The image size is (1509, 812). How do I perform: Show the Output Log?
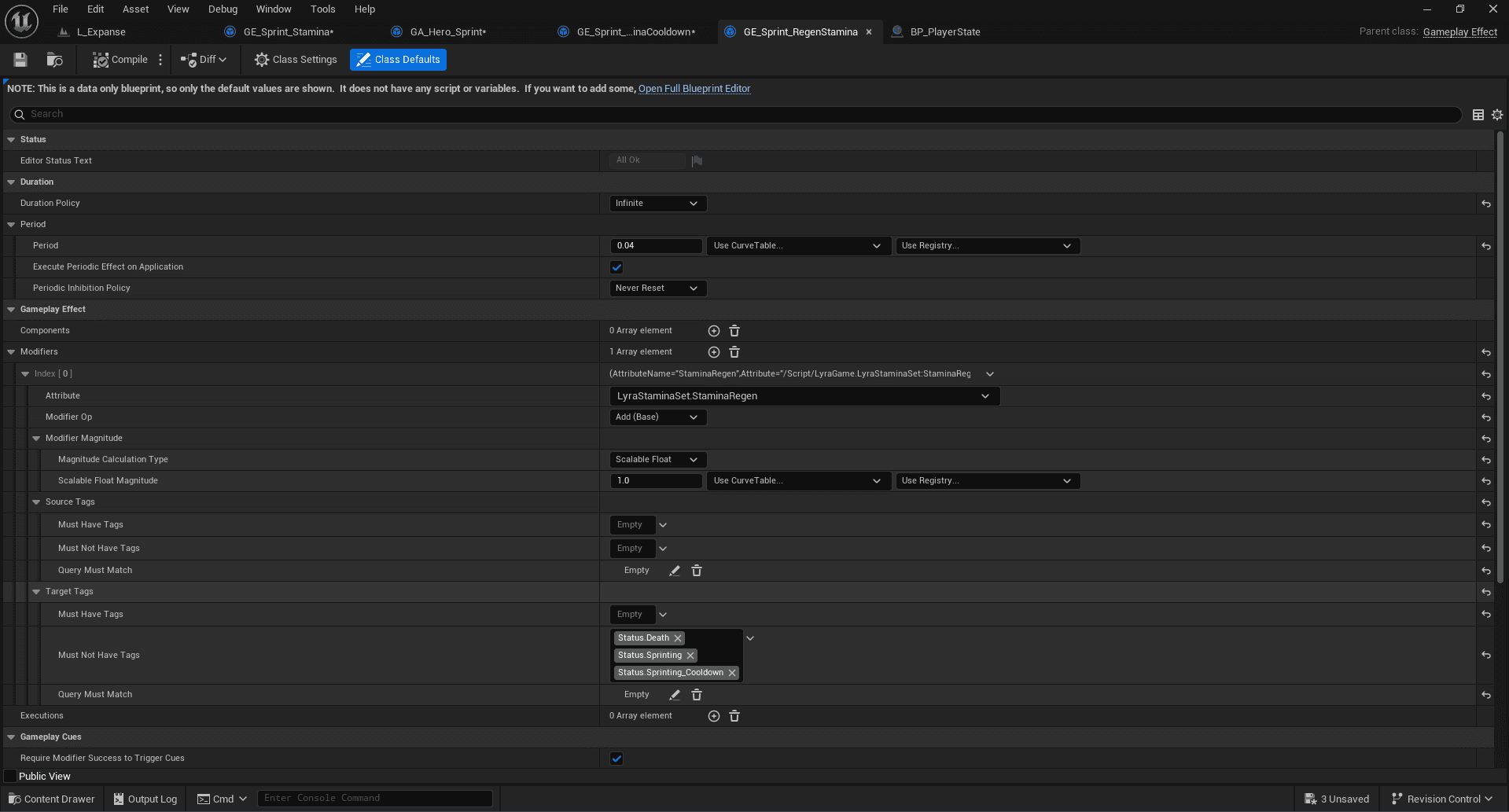point(145,799)
